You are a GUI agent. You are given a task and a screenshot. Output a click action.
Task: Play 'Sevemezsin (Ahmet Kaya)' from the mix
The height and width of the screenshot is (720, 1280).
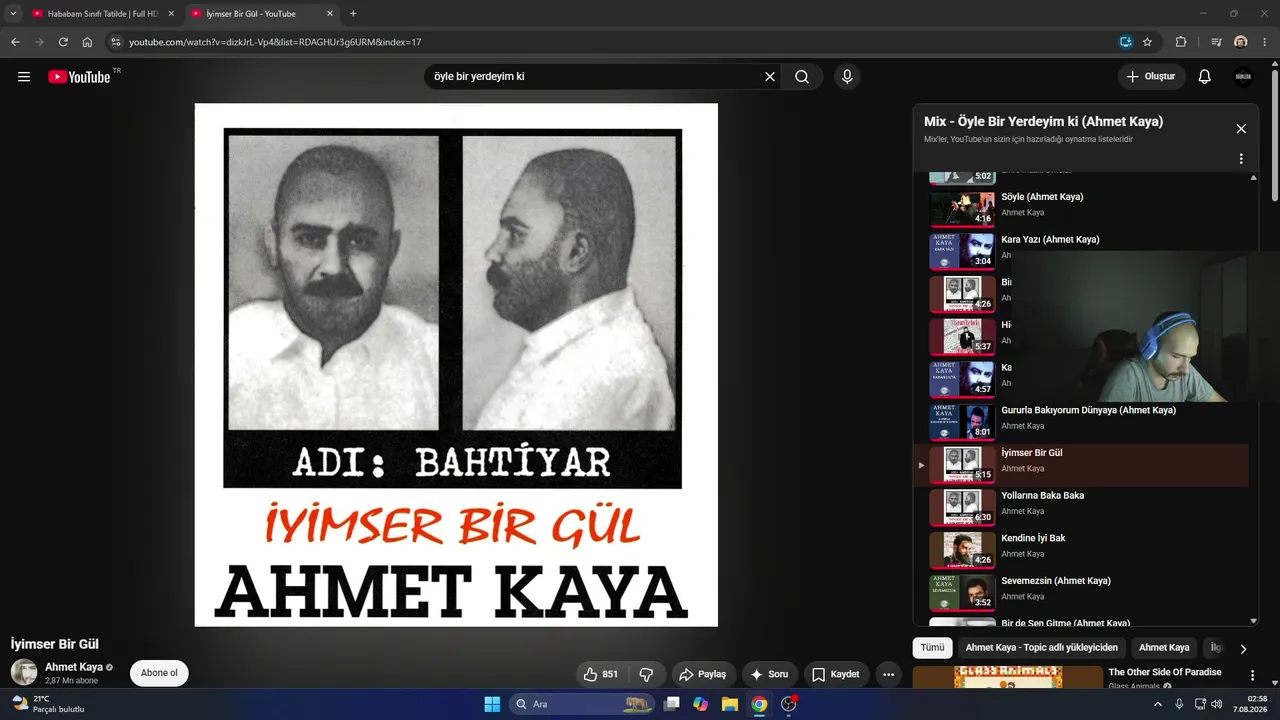pyautogui.click(x=1056, y=581)
